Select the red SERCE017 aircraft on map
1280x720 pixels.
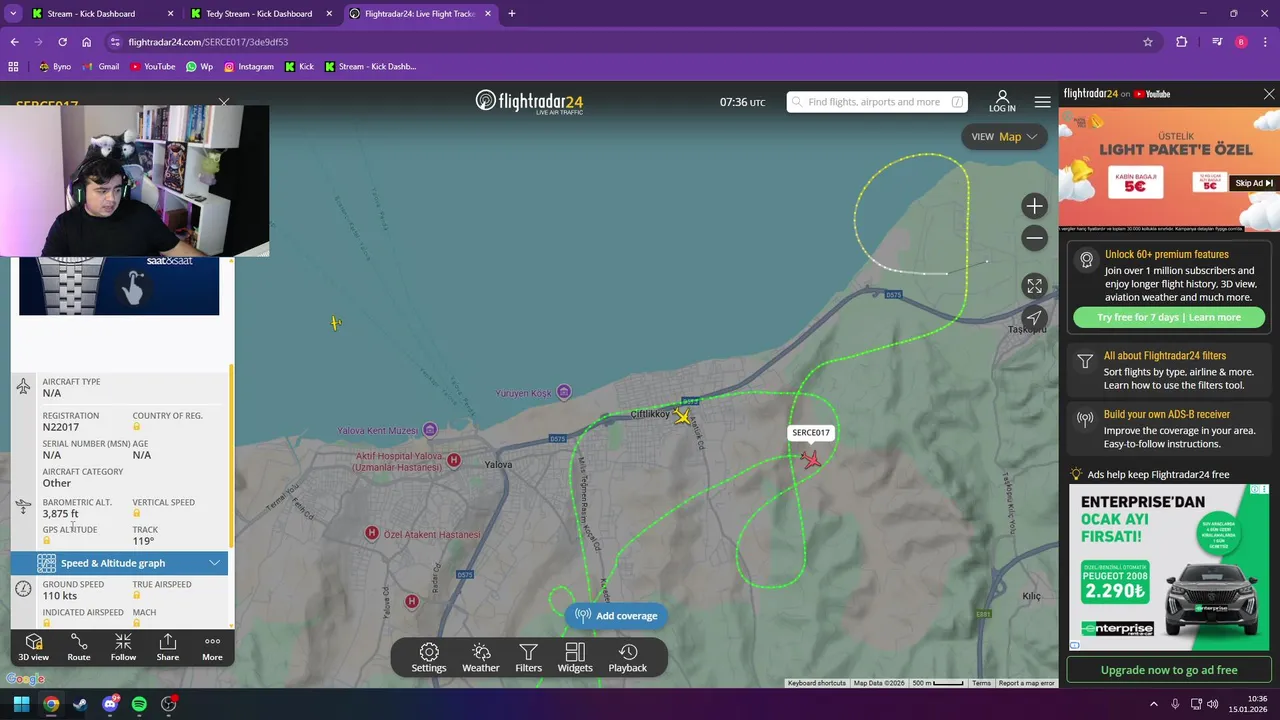[811, 459]
